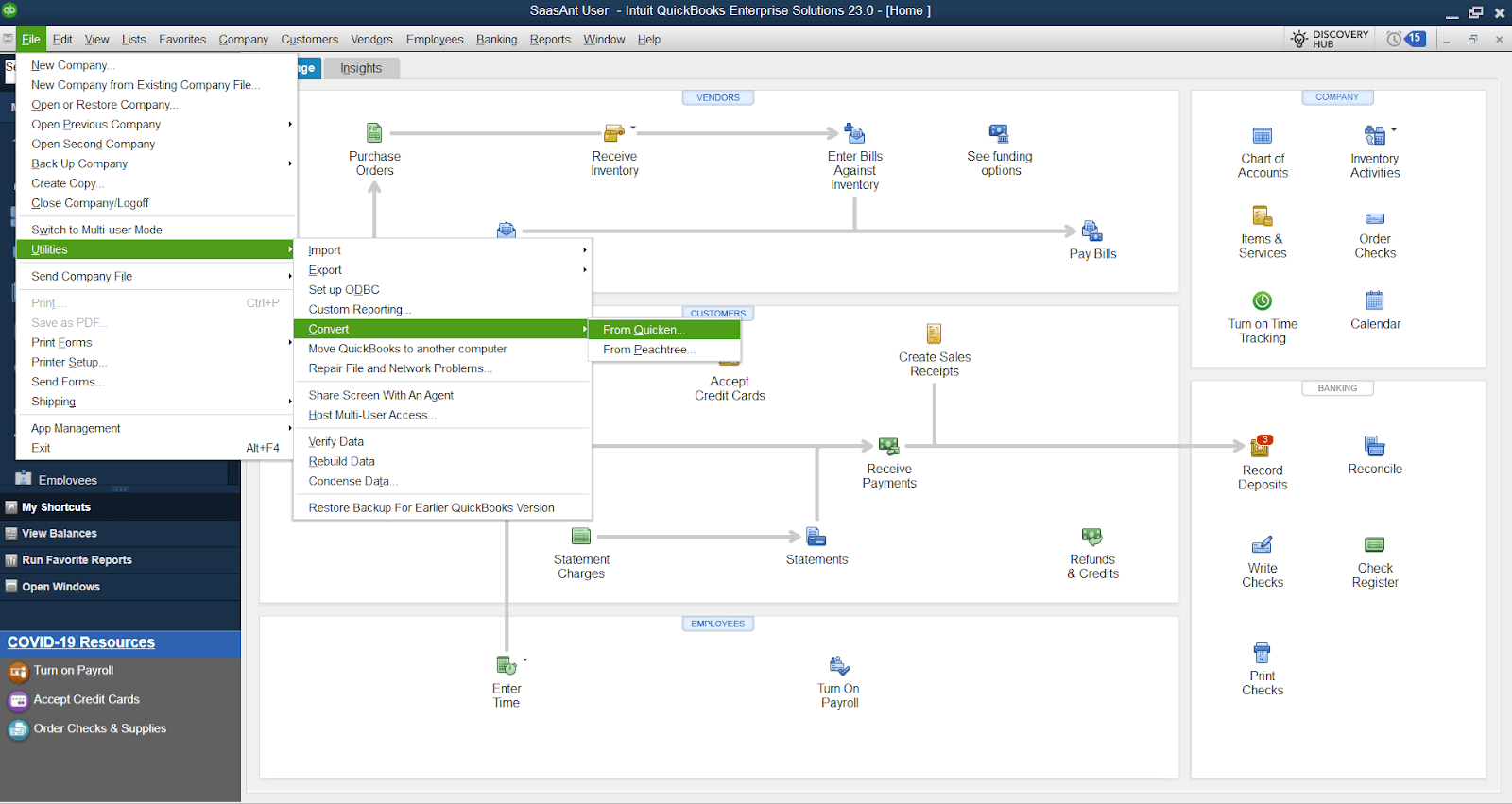Choose From Peachtree conversion option

[x=664, y=350]
